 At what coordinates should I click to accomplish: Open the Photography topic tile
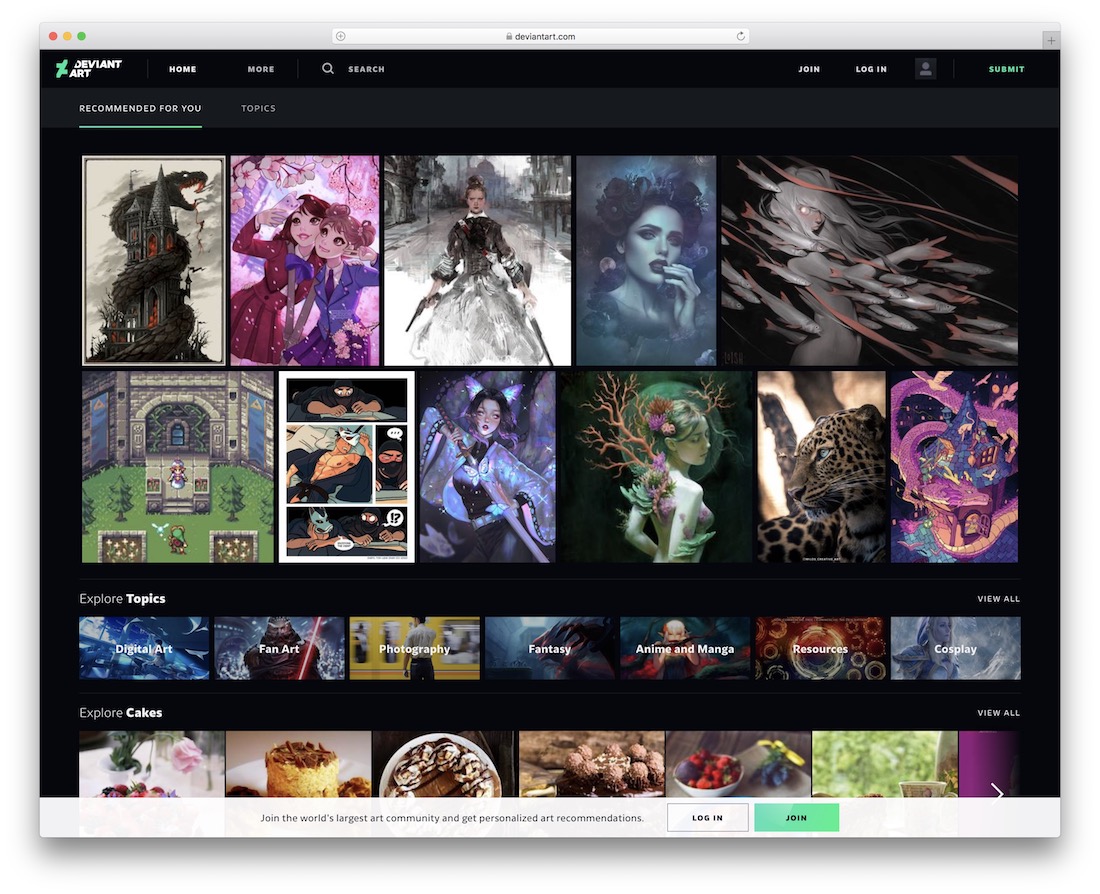415,648
